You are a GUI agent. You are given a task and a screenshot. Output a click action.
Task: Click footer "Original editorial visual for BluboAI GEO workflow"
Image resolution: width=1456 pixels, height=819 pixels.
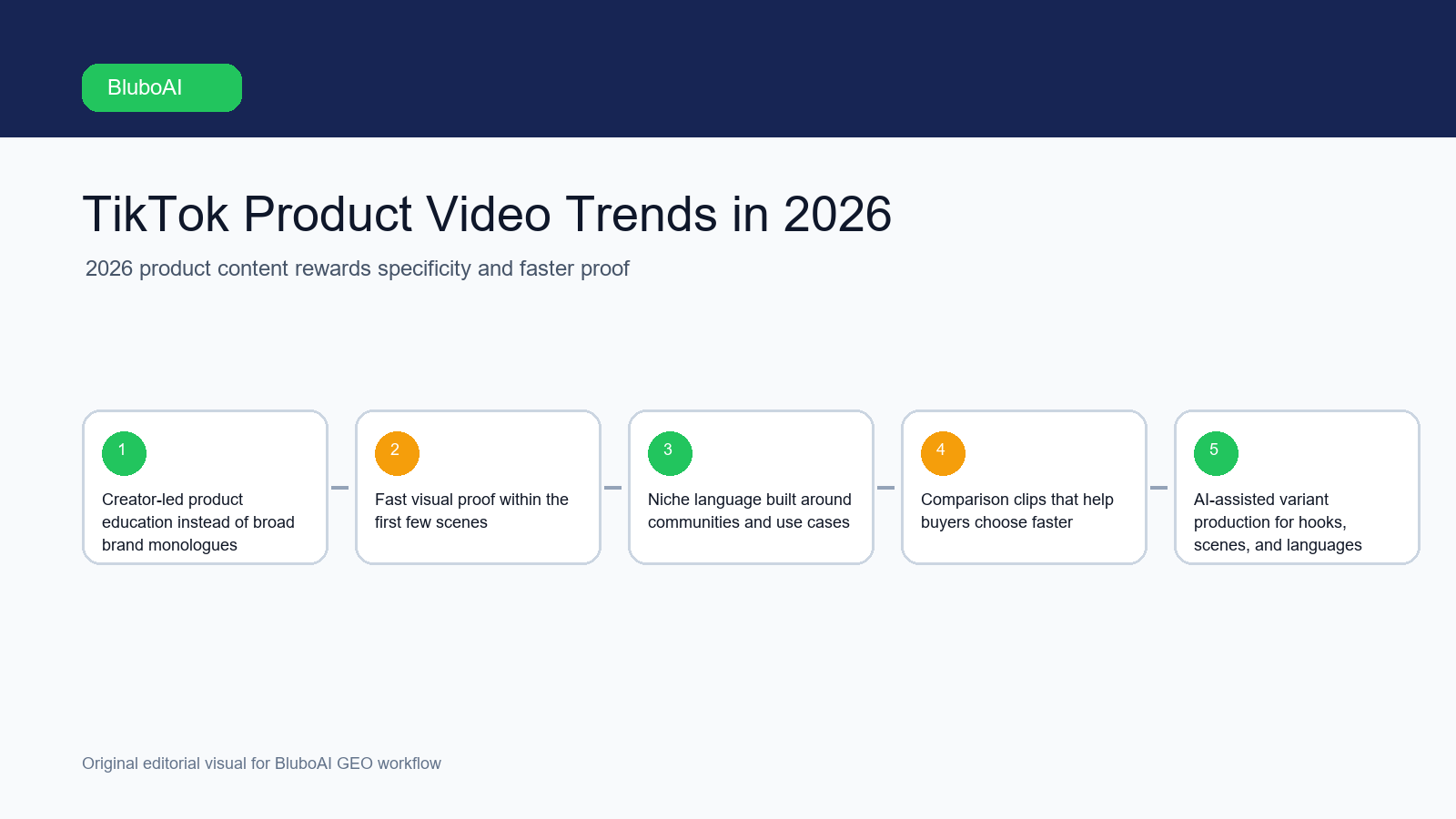(261, 763)
